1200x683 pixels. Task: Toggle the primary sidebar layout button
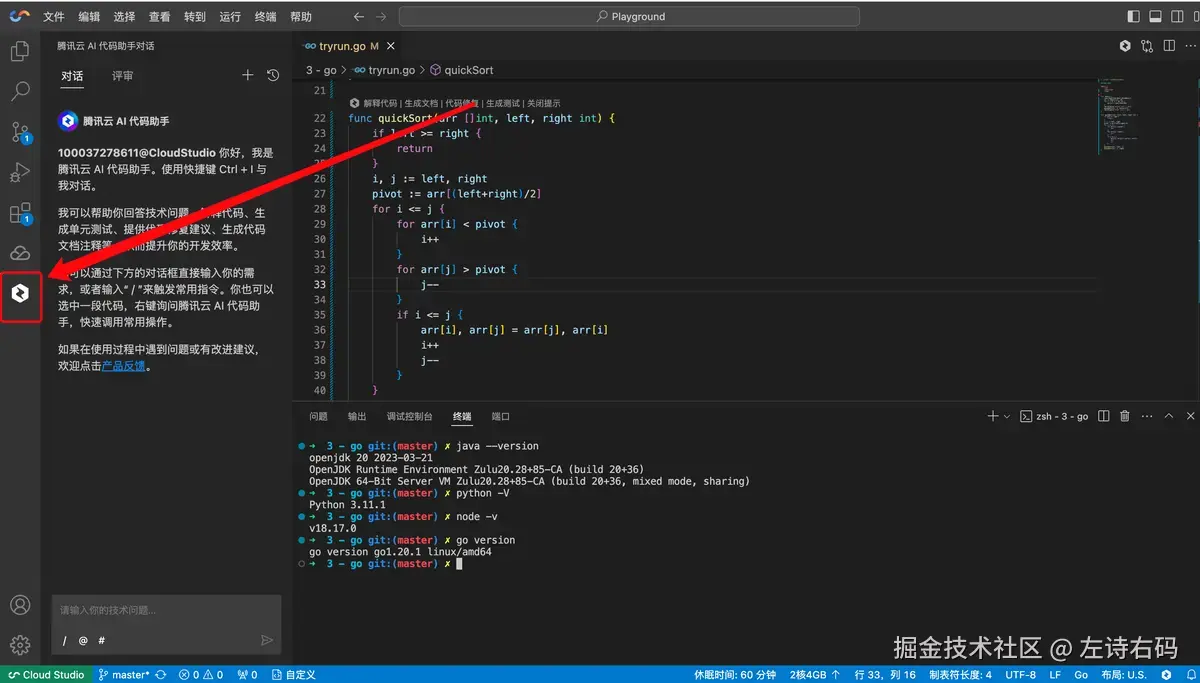[1133, 17]
